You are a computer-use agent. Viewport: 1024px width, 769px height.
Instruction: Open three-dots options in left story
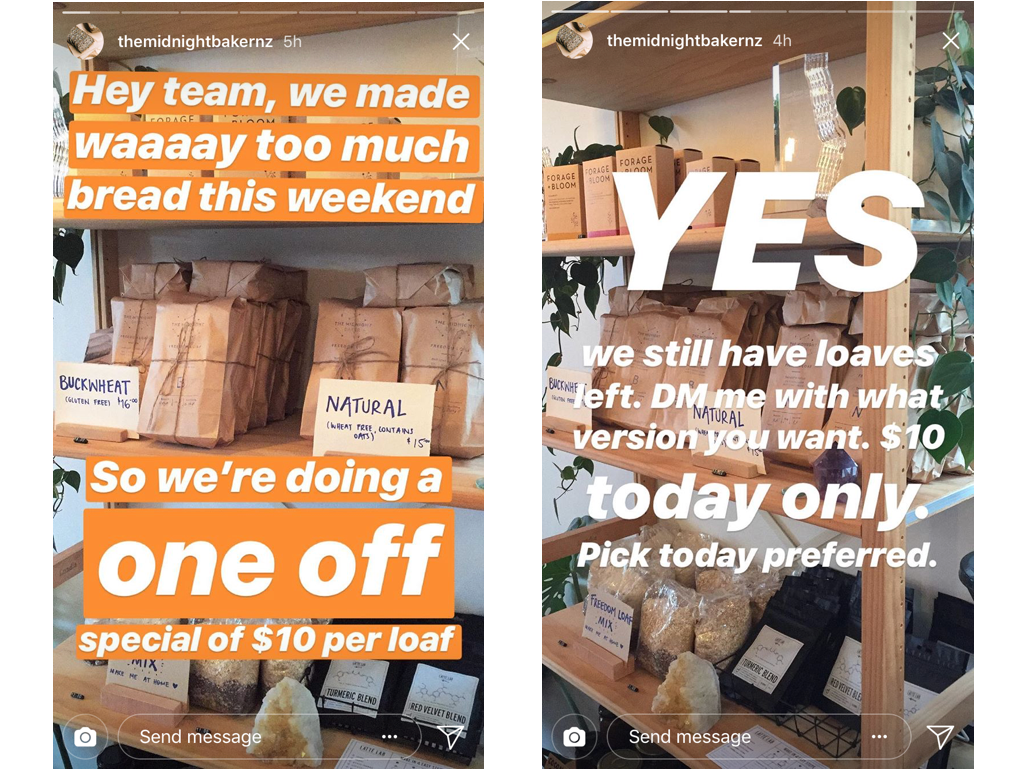pyautogui.click(x=389, y=736)
